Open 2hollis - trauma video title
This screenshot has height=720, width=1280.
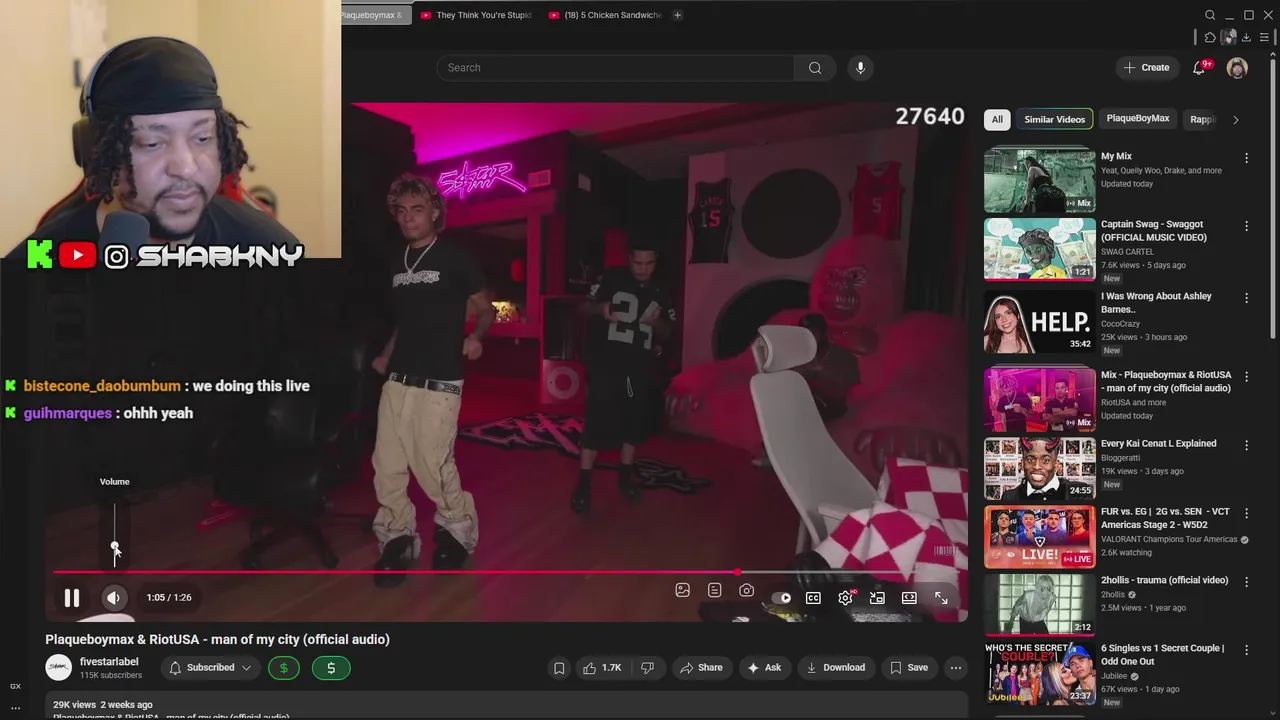click(1165, 580)
